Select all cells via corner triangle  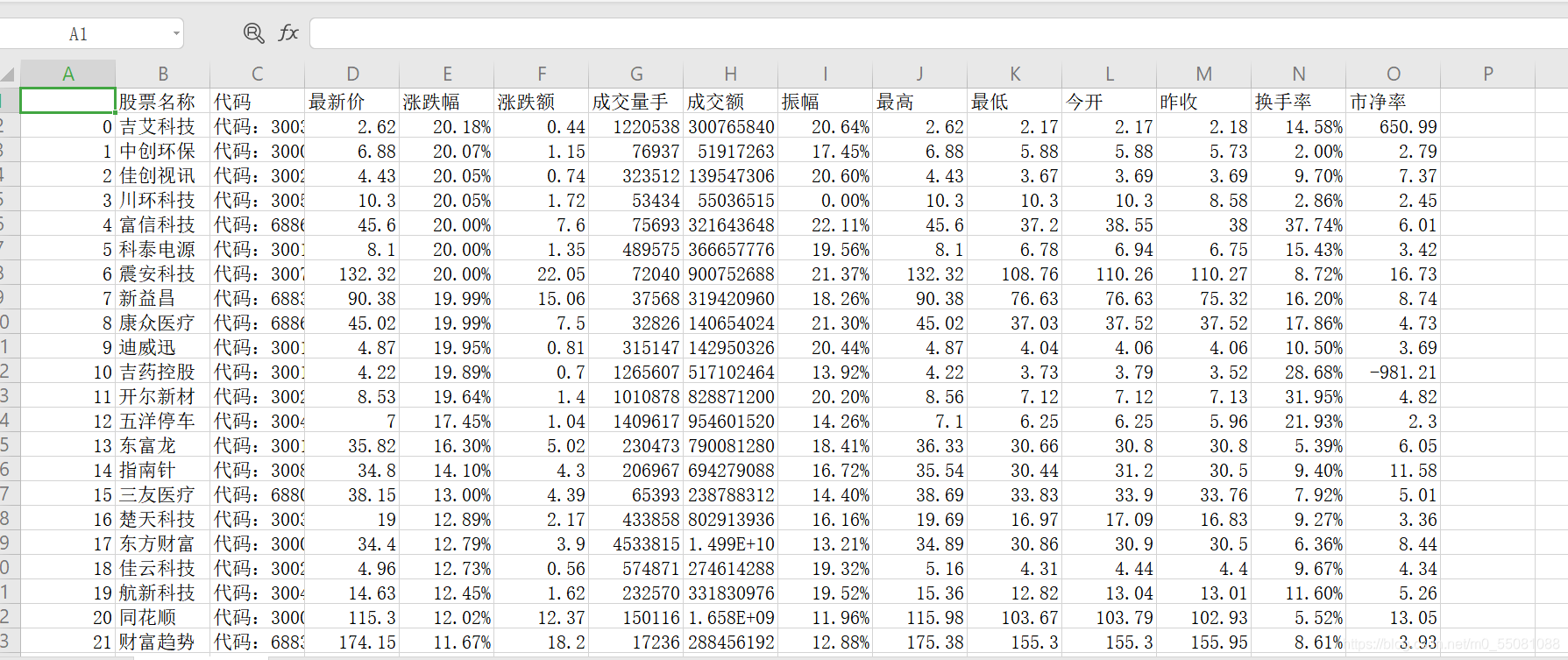(x=8, y=75)
